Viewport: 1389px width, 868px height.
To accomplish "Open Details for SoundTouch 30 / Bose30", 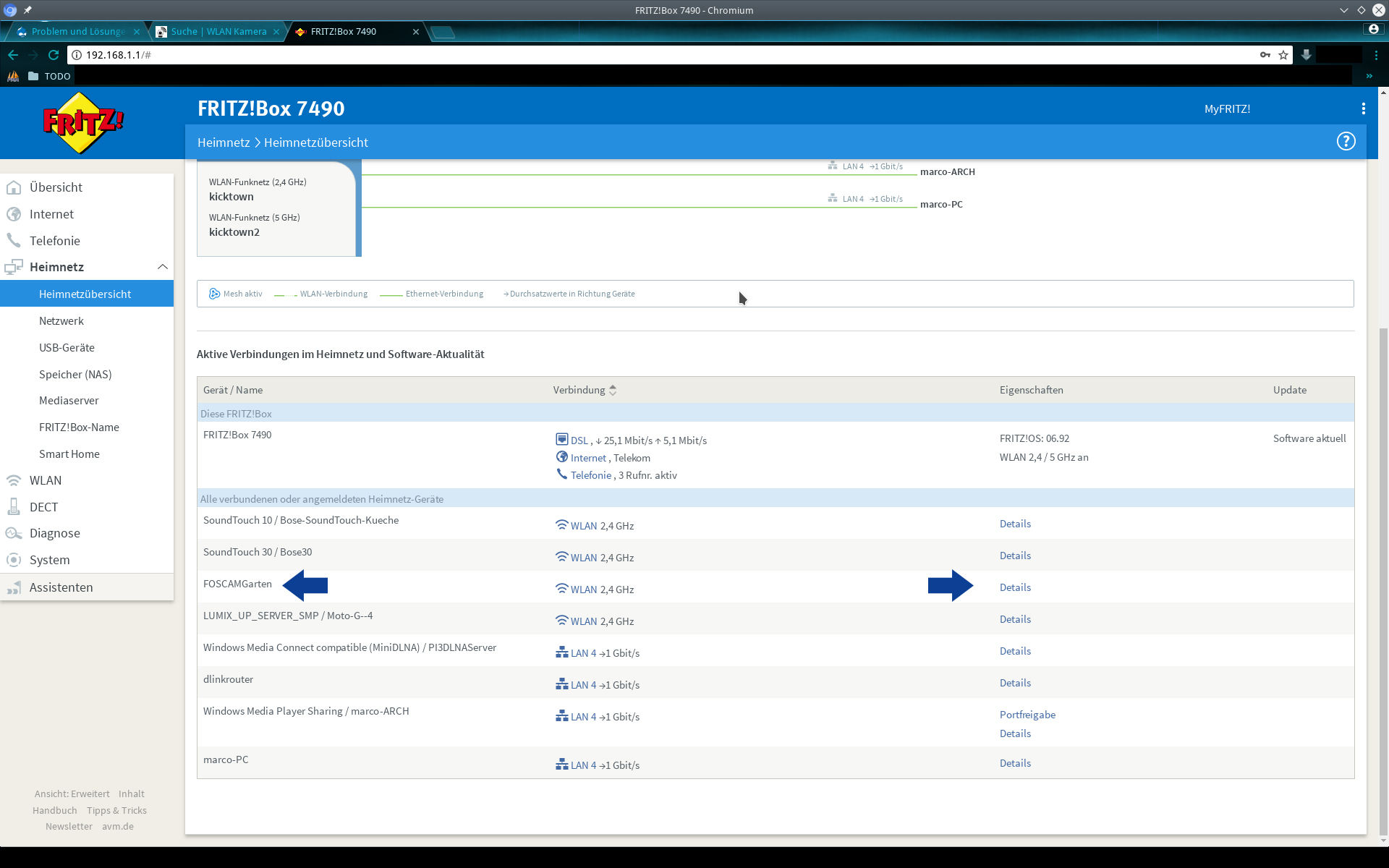I will [x=1015, y=556].
